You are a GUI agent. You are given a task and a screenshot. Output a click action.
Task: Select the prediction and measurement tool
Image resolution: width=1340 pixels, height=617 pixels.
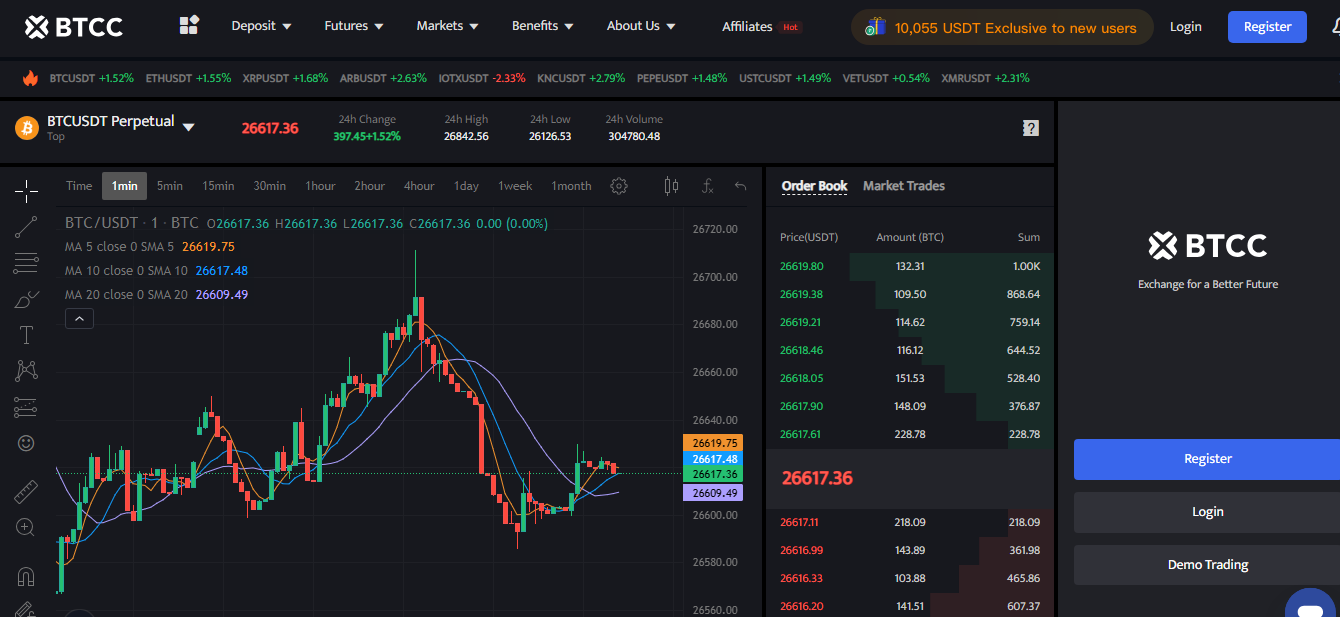tap(26, 407)
